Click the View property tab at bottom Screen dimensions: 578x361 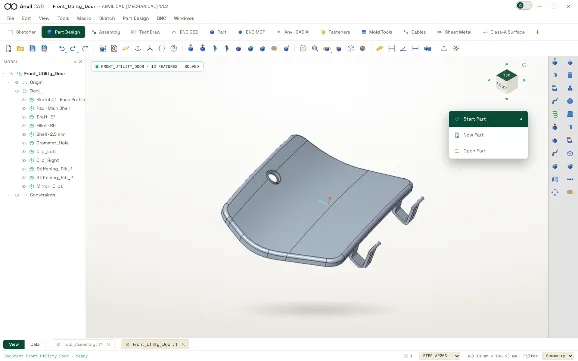point(14,344)
